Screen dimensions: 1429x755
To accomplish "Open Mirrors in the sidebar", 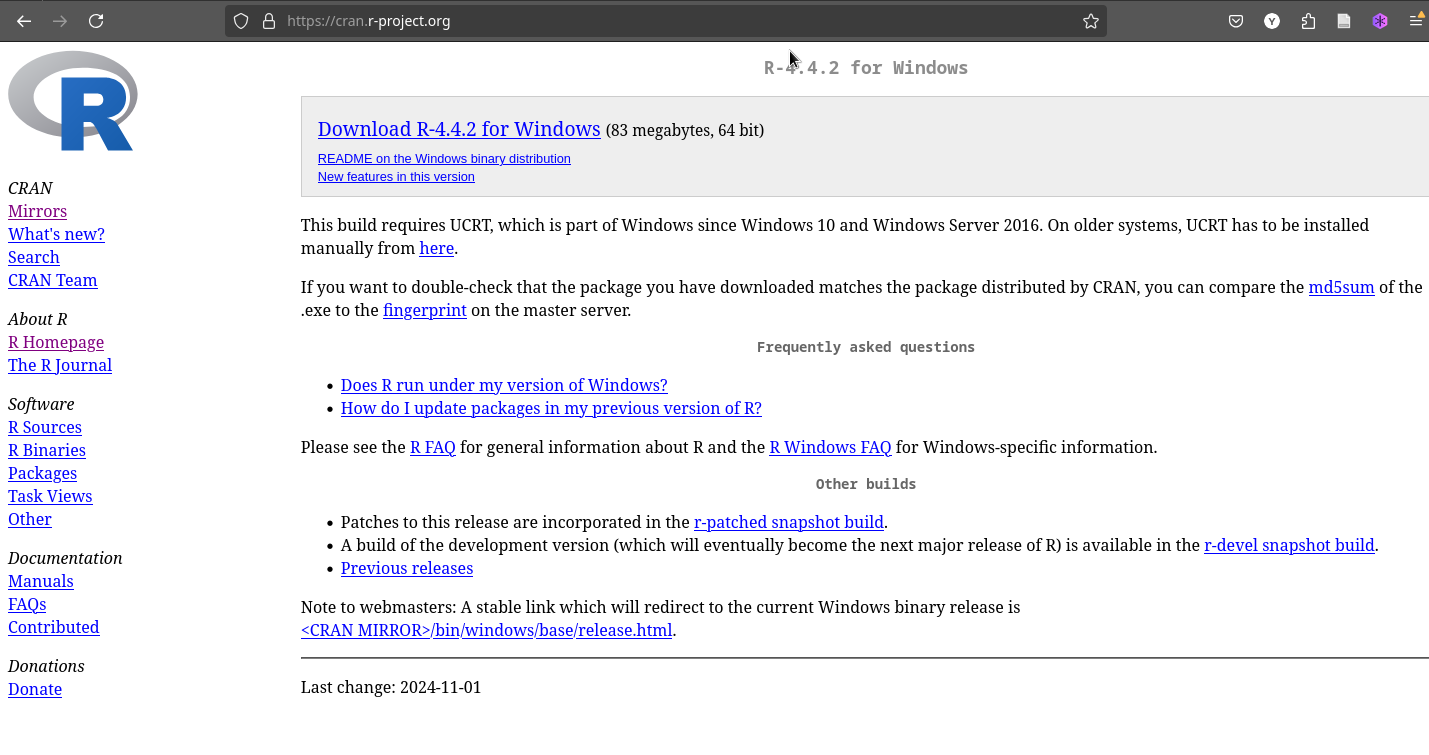I will tap(37, 211).
